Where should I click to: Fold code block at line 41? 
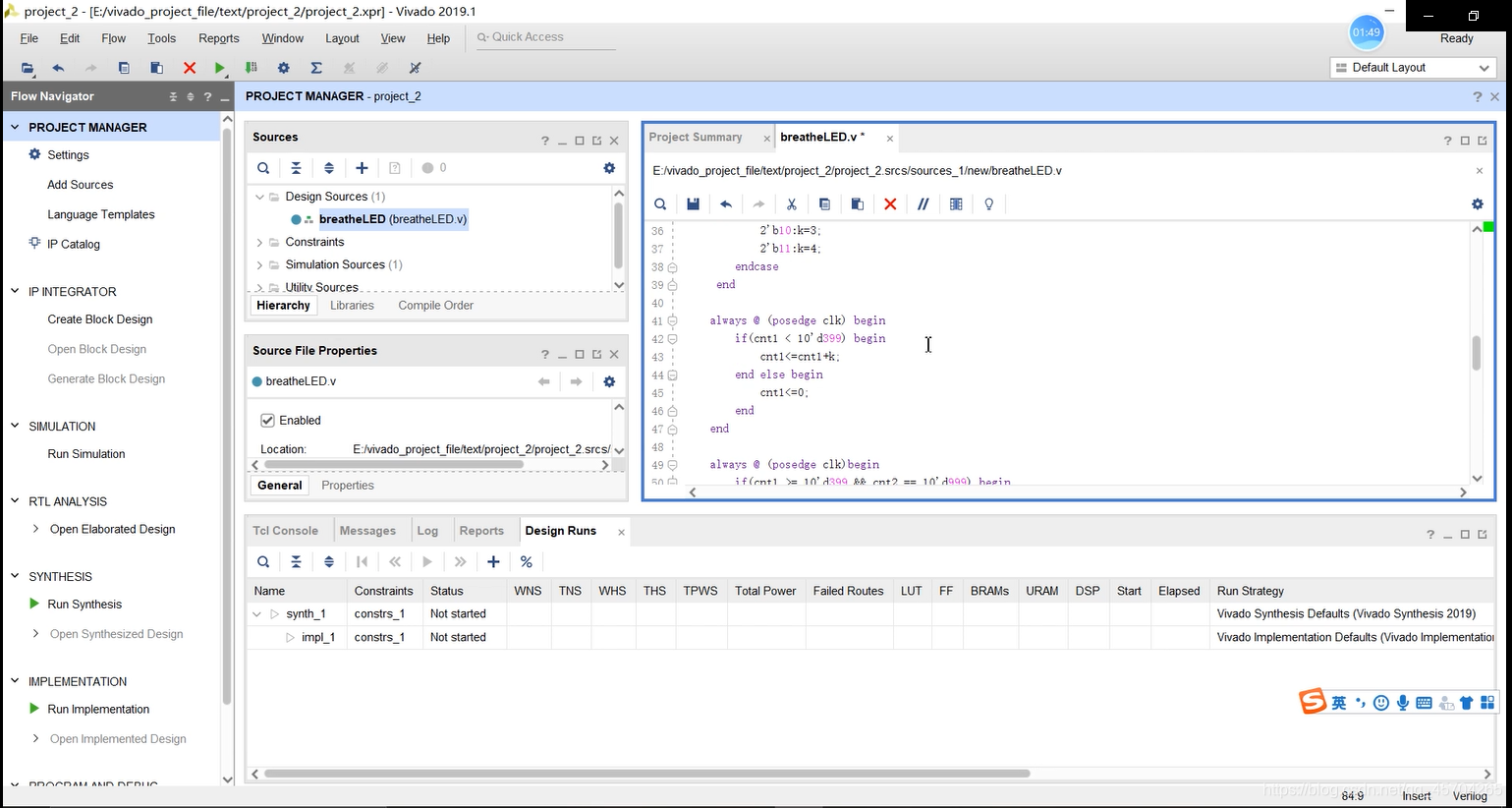(672, 320)
